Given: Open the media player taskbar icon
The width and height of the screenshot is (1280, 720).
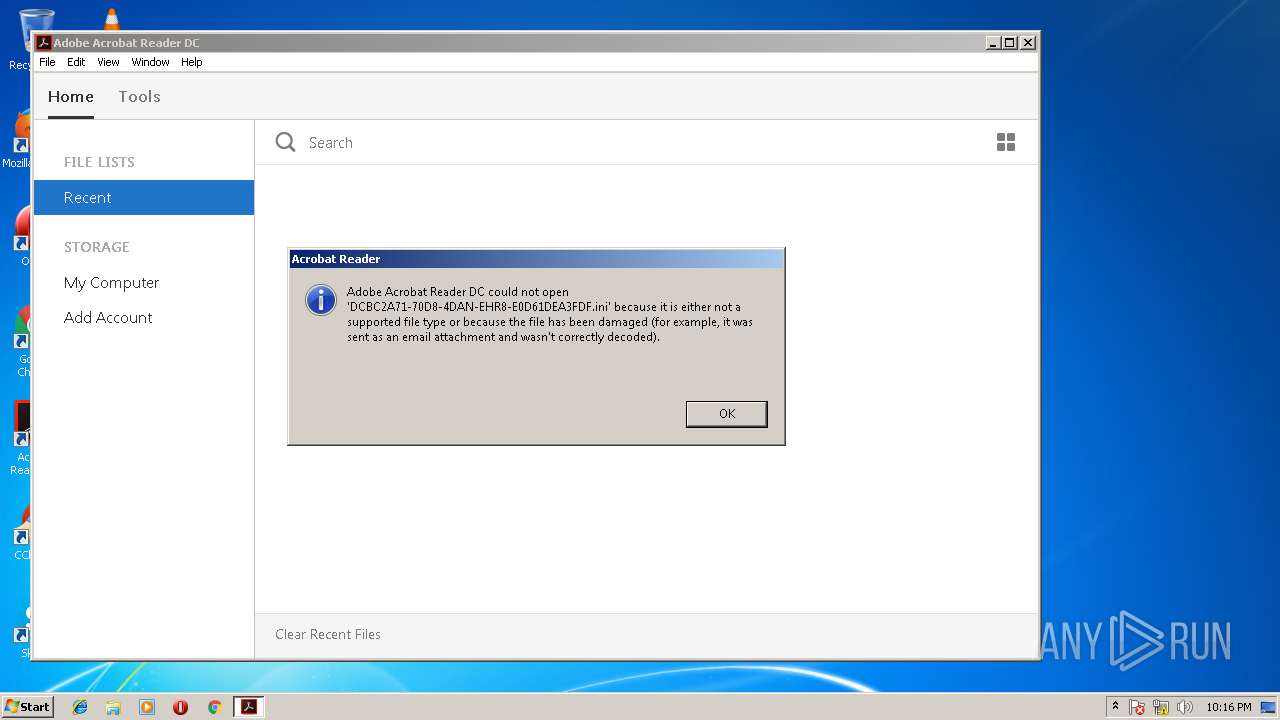Looking at the screenshot, I should tap(147, 707).
